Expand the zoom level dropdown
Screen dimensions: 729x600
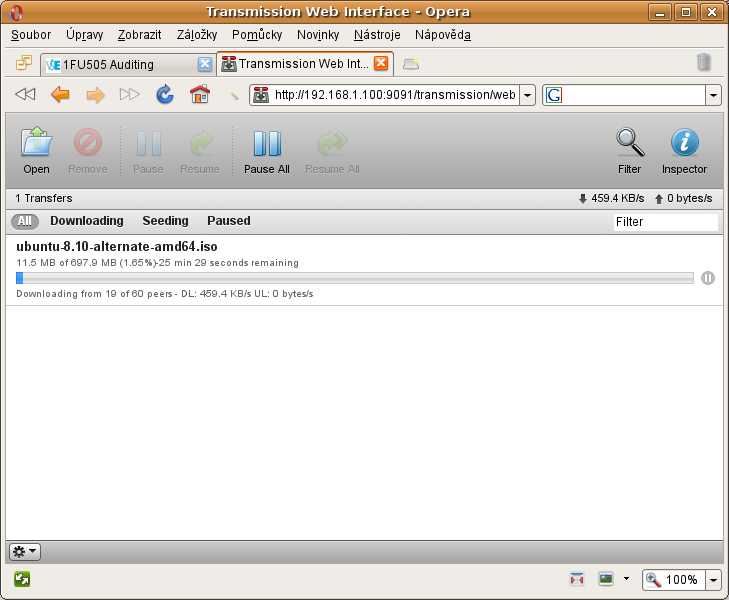[713, 580]
